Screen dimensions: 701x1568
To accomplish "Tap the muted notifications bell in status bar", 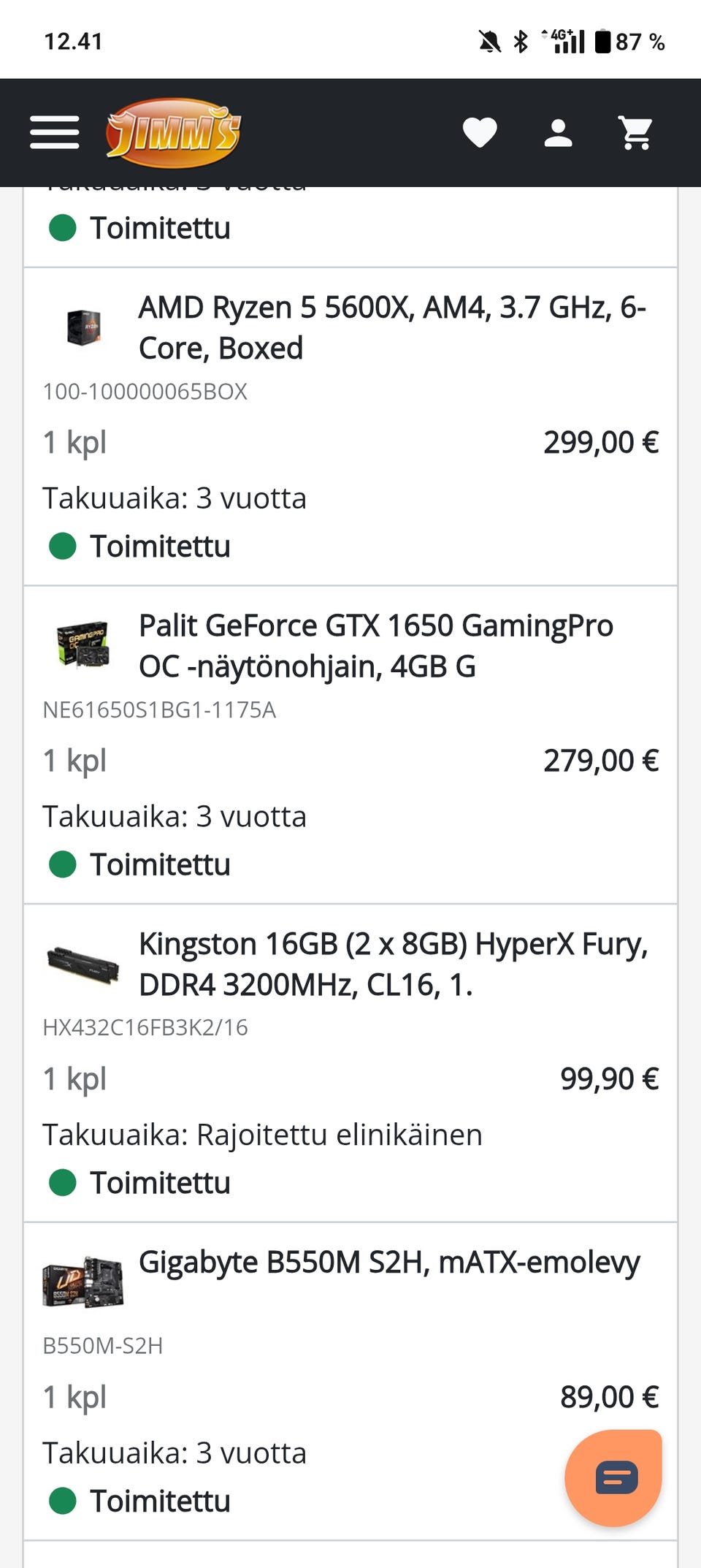I will (x=489, y=42).
